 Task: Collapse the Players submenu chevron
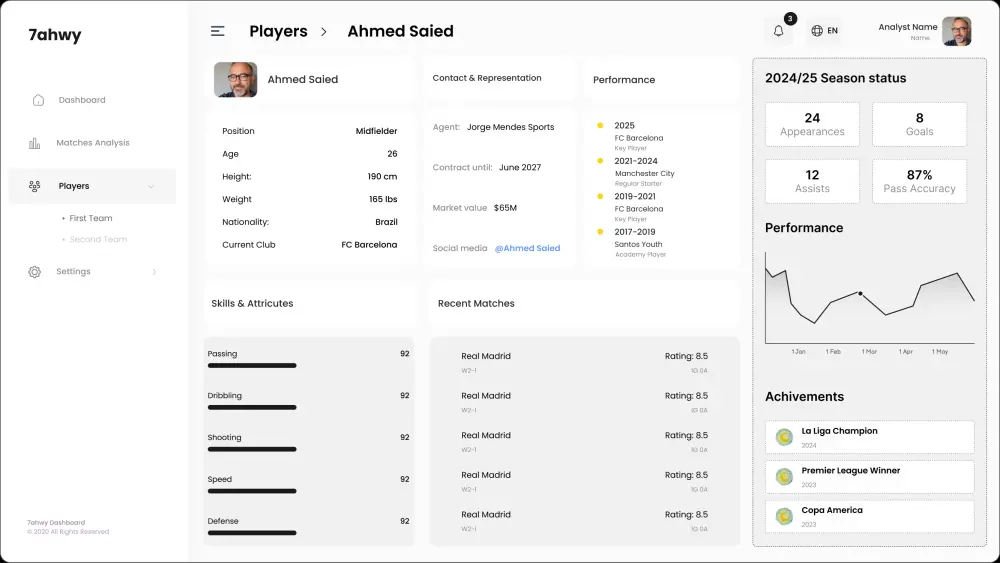151,187
